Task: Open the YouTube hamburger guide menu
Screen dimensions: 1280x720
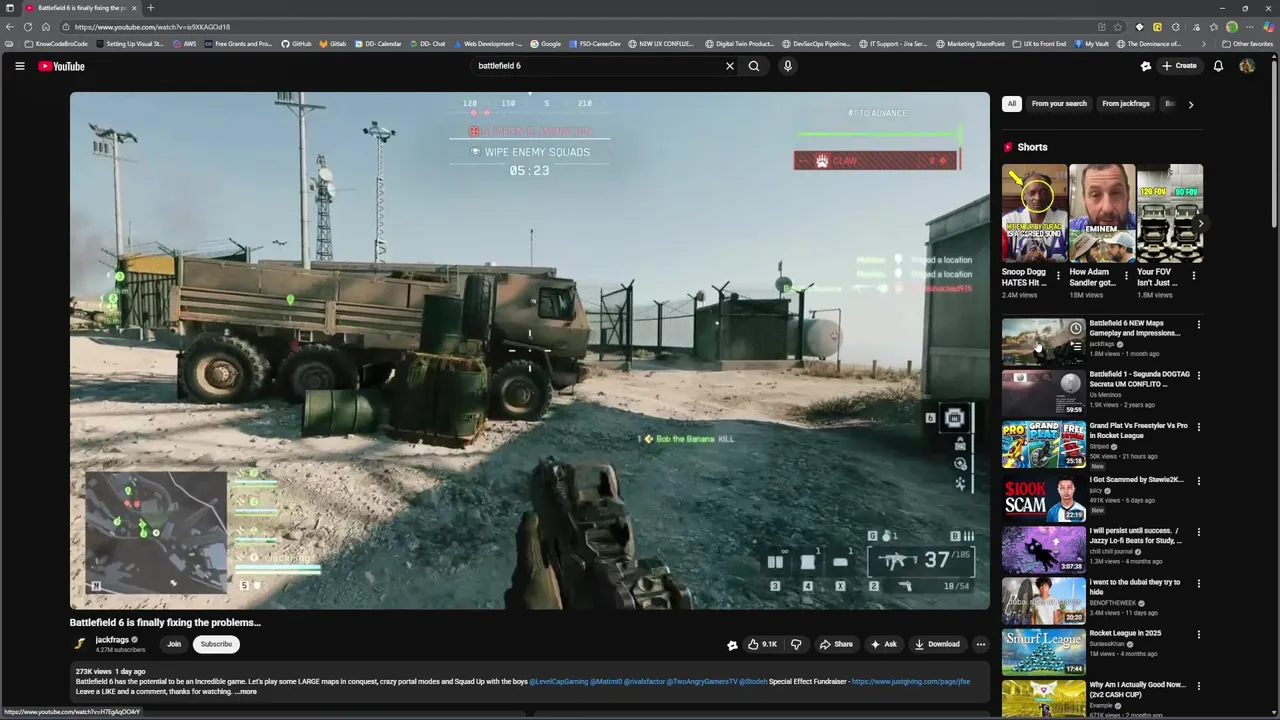Action: click(19, 66)
